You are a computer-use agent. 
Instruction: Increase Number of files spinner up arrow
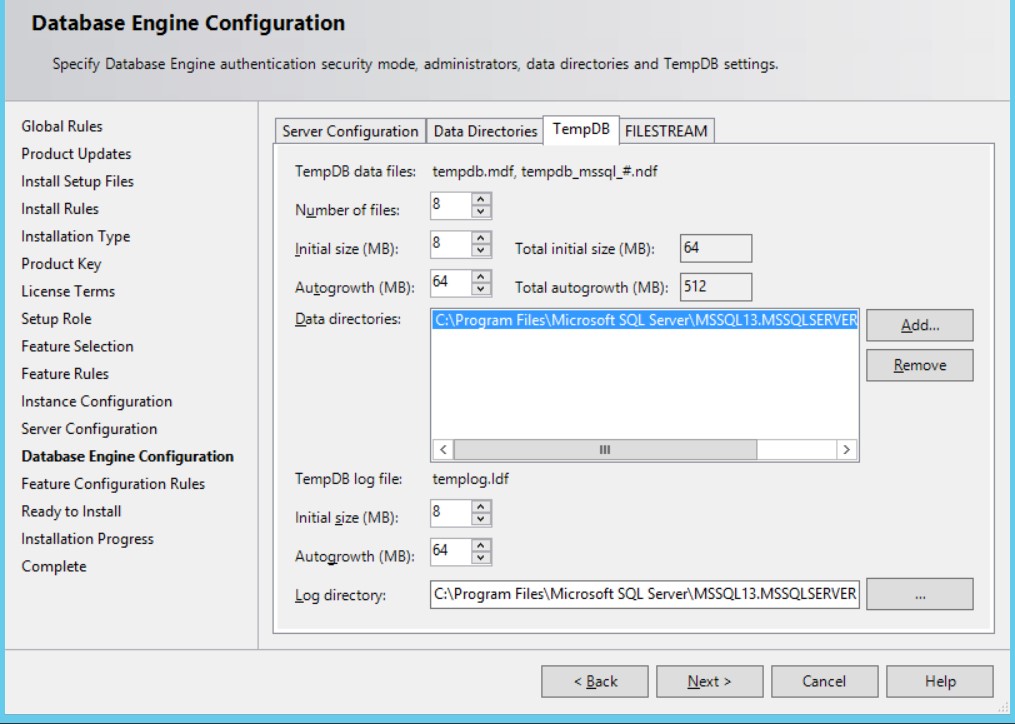[x=482, y=200]
